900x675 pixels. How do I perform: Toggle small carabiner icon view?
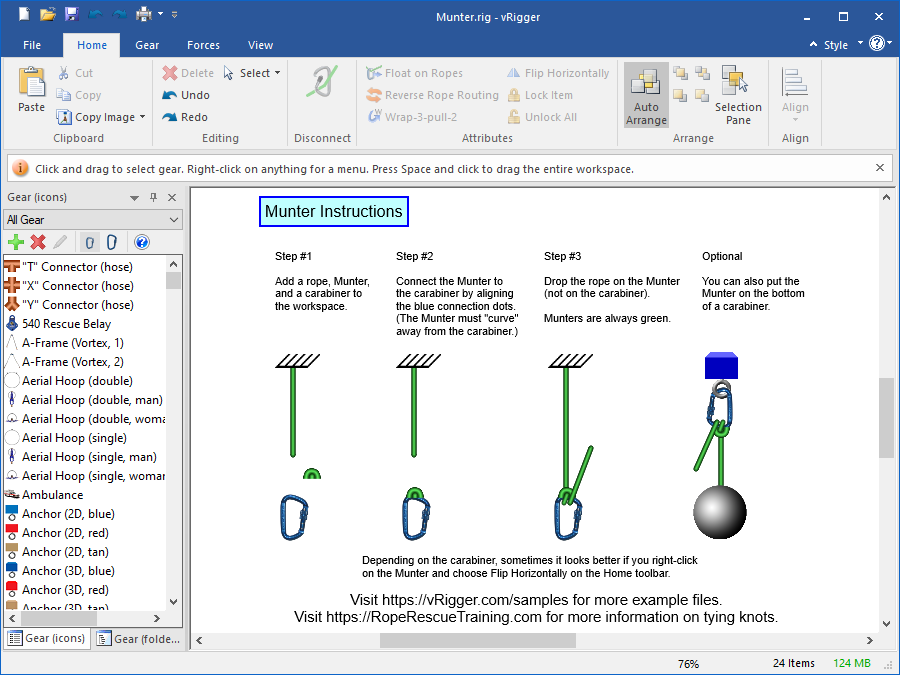coord(89,242)
